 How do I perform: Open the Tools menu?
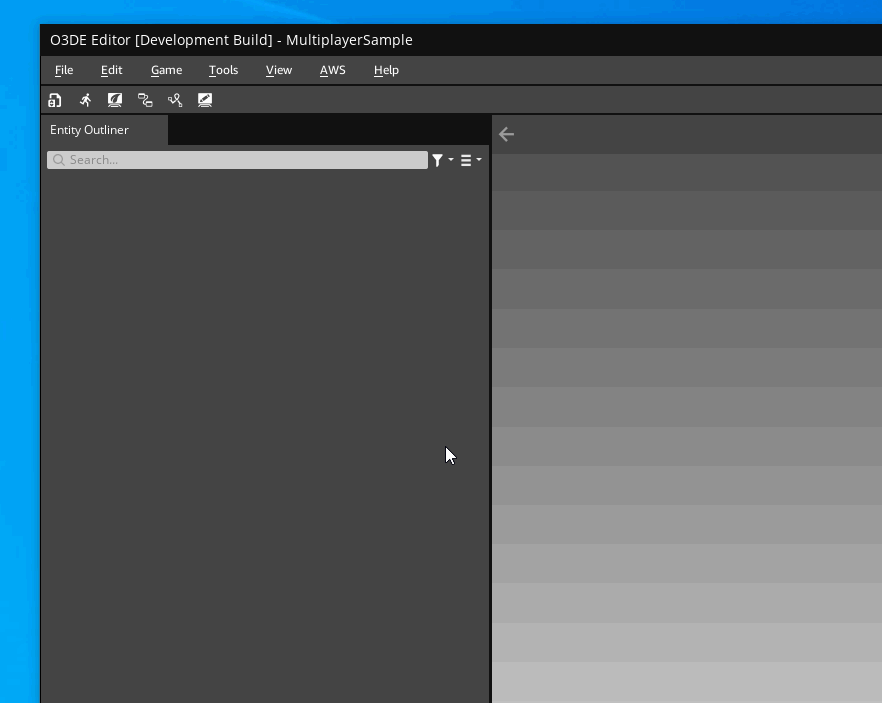coord(223,70)
